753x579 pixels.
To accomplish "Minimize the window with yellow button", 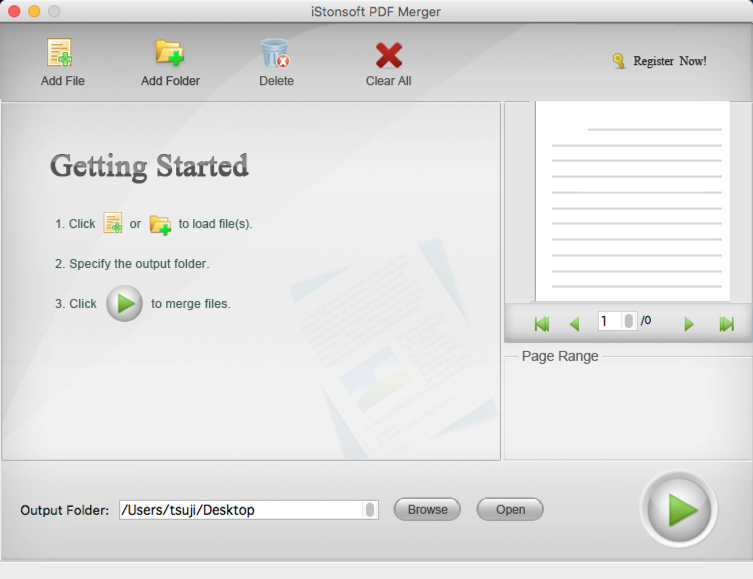I will tap(34, 11).
